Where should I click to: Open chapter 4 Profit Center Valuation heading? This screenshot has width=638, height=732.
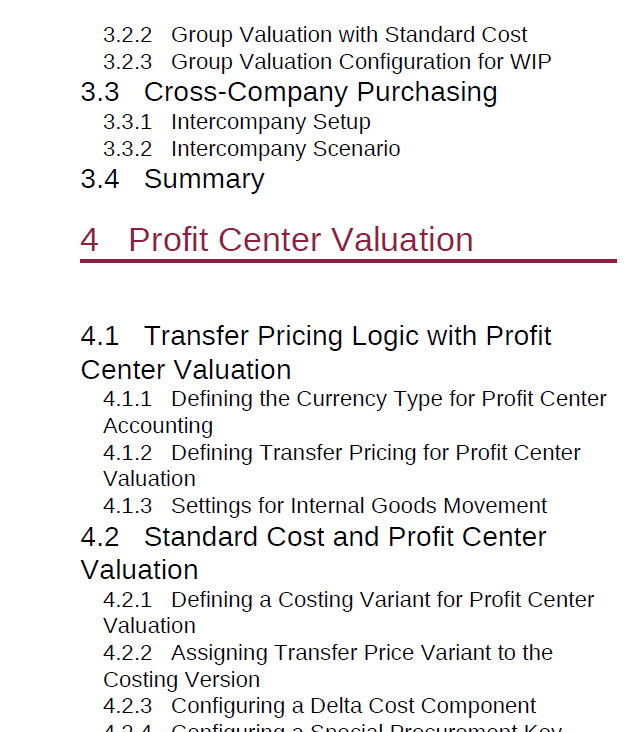[x=276, y=240]
